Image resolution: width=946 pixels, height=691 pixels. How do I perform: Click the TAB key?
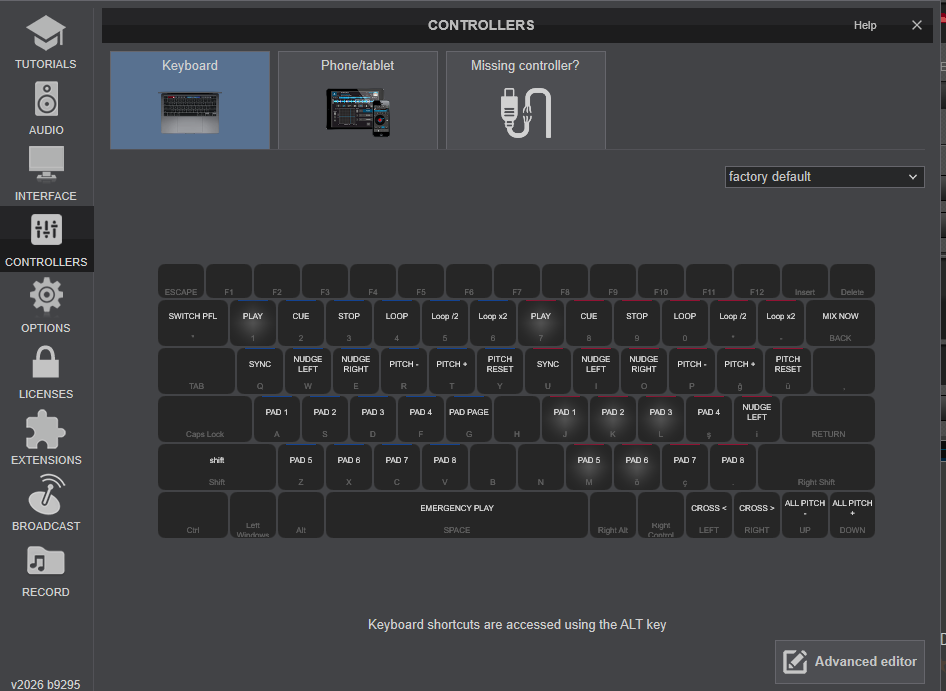tap(197, 371)
